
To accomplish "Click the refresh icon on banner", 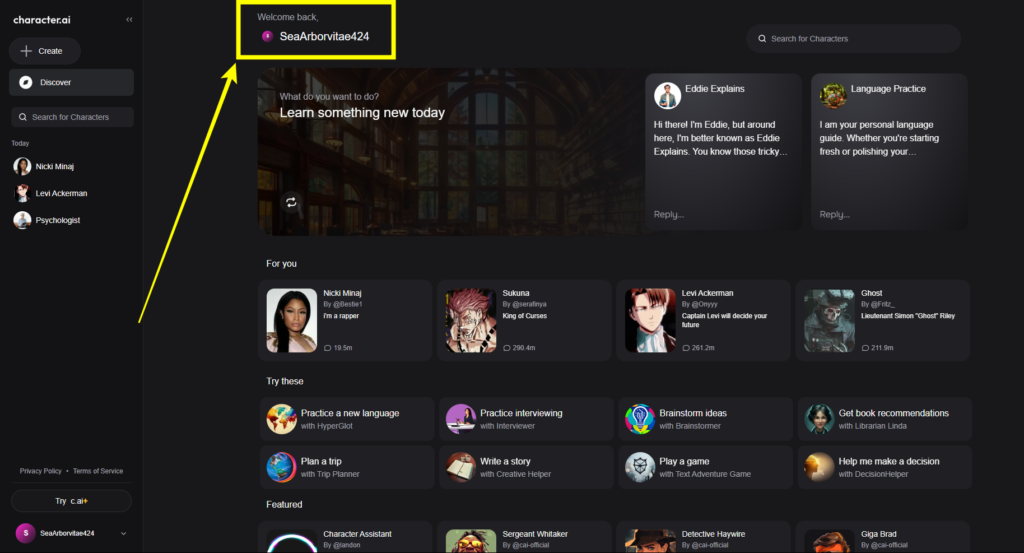I will [291, 202].
